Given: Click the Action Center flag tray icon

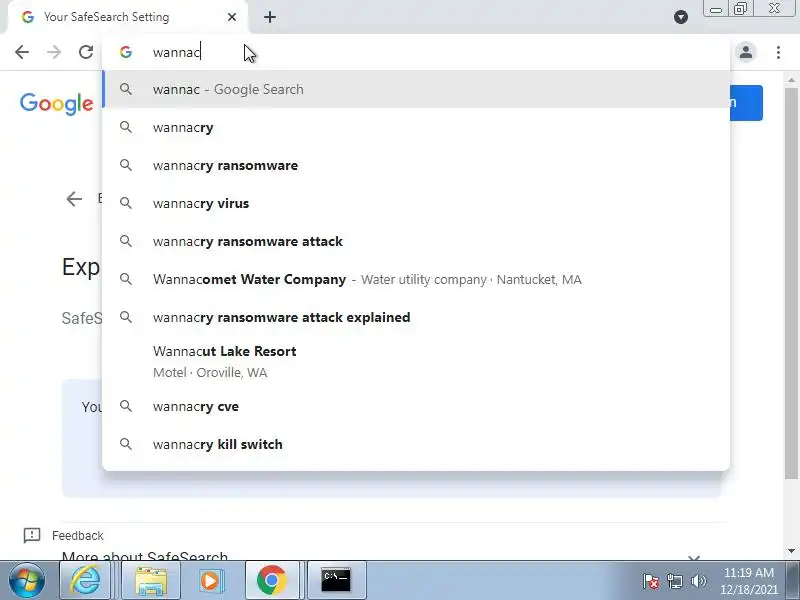Looking at the screenshot, I should tap(651, 581).
